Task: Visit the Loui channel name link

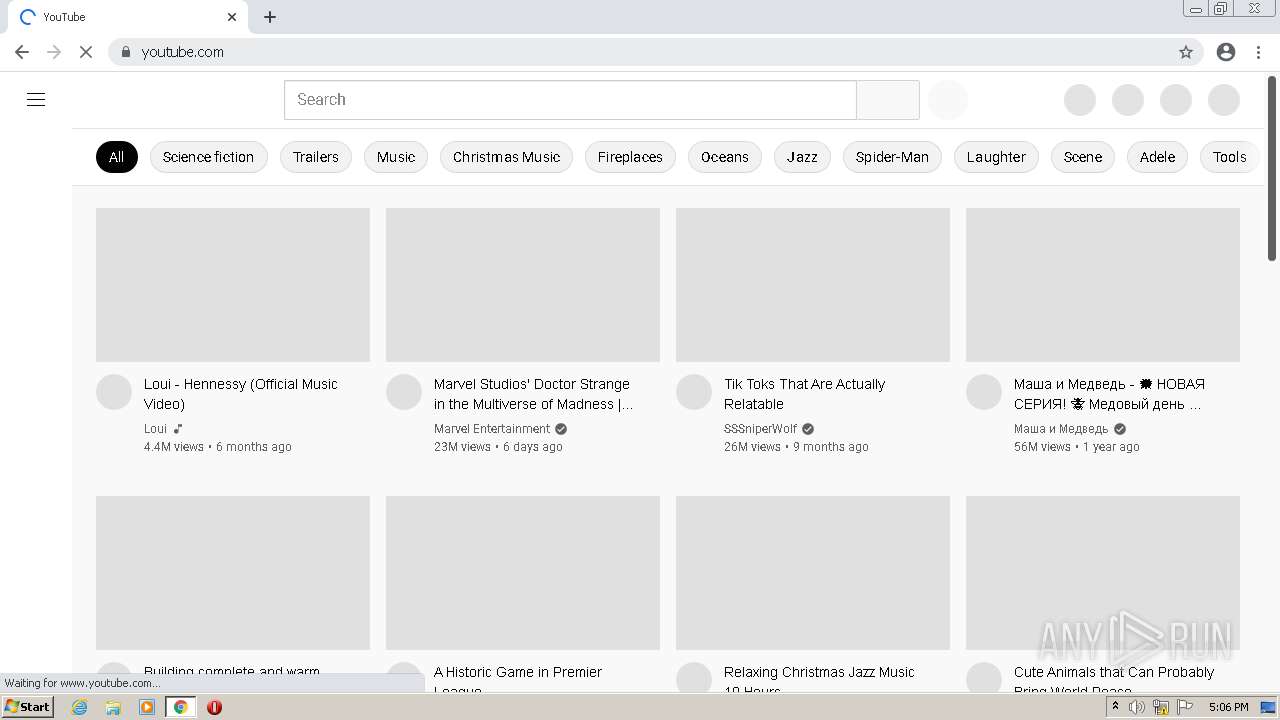Action: (155, 429)
